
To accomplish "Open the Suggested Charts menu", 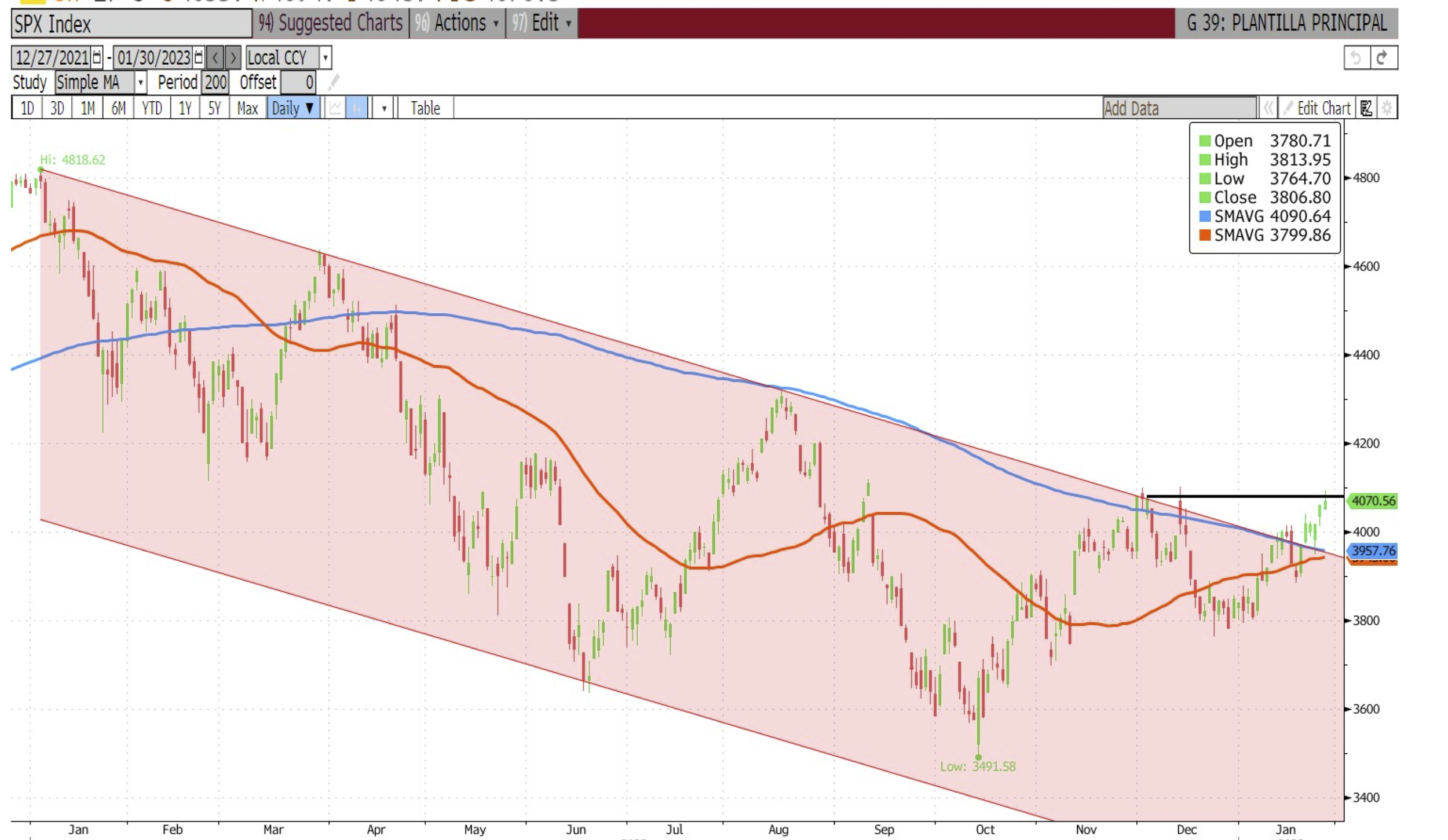I will click(331, 24).
